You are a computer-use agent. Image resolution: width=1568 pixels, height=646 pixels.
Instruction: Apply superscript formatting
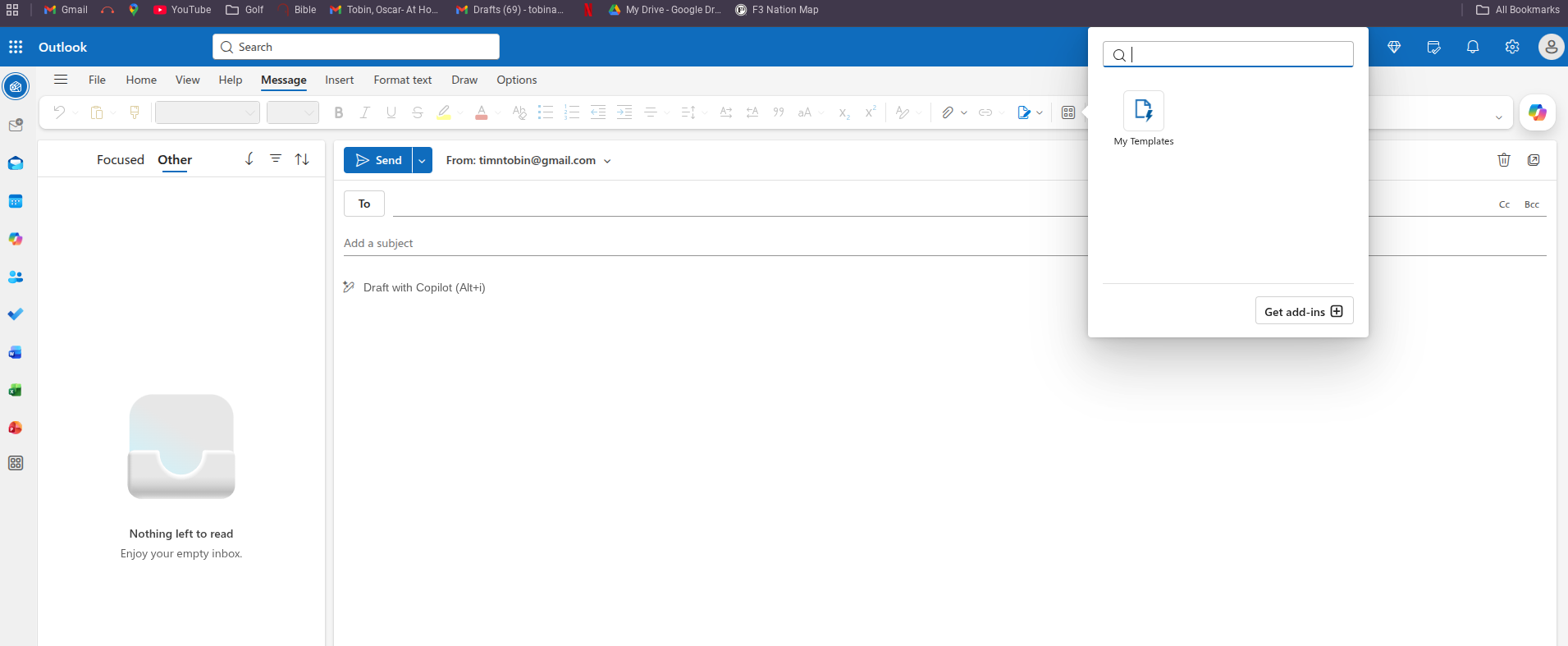point(871,112)
